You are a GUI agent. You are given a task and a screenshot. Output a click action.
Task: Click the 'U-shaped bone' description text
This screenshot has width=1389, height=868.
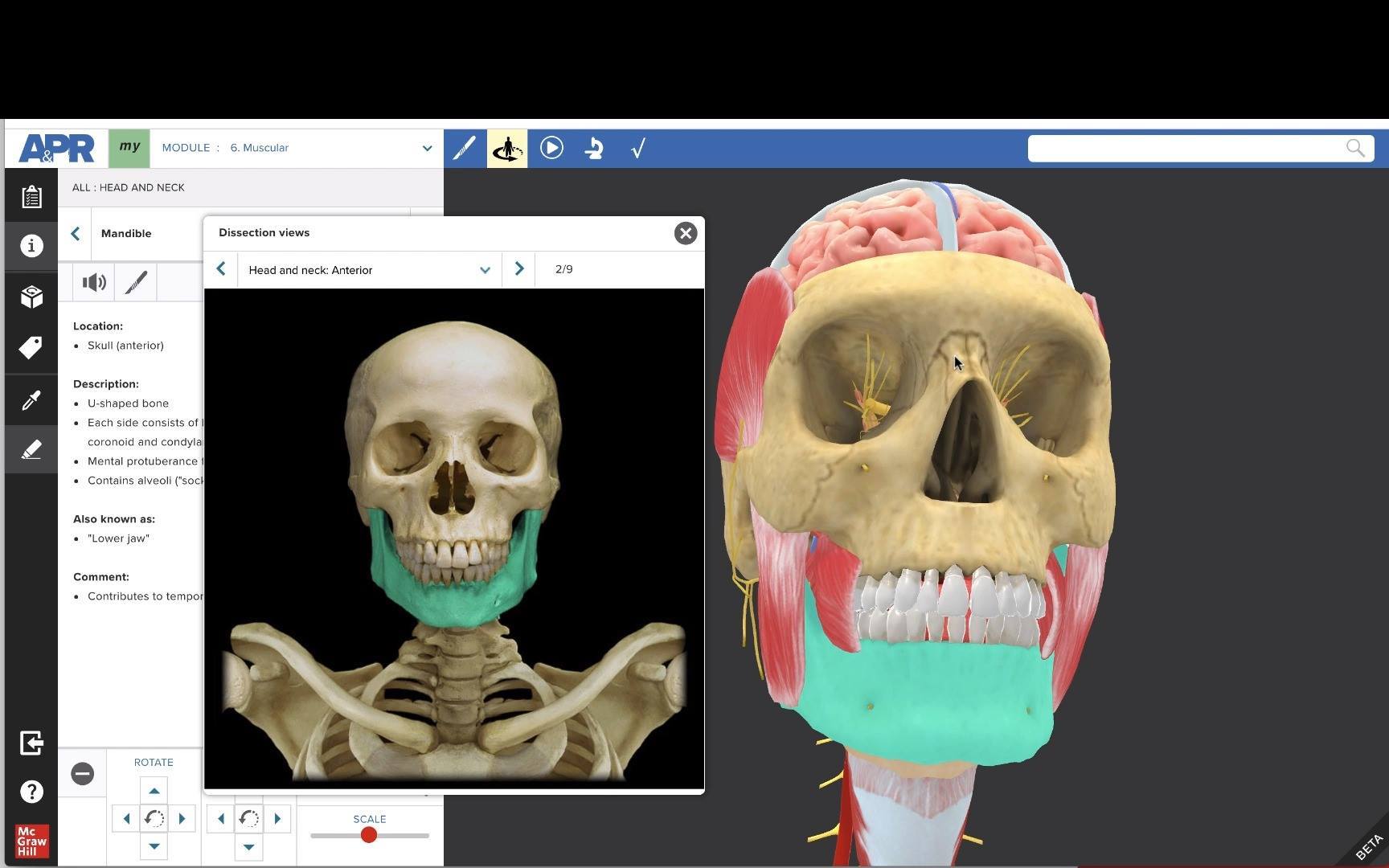click(128, 403)
